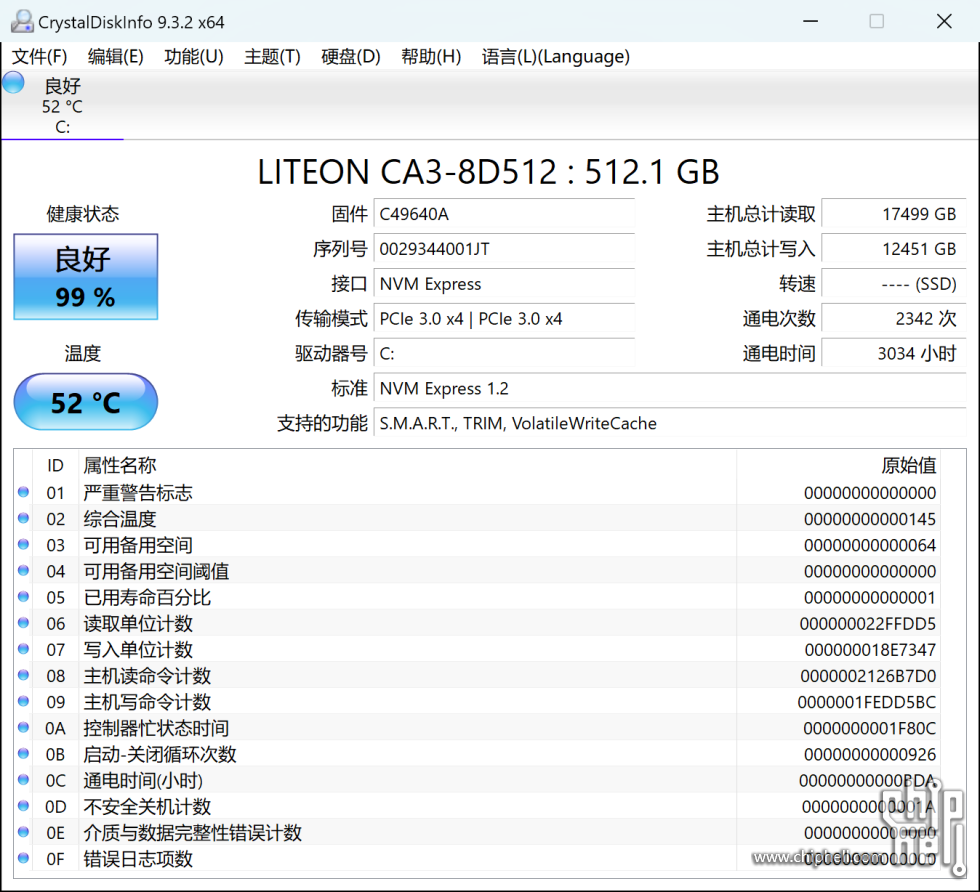Open the 功能(U) menu
Screen dimensions: 980x892
click(194, 57)
